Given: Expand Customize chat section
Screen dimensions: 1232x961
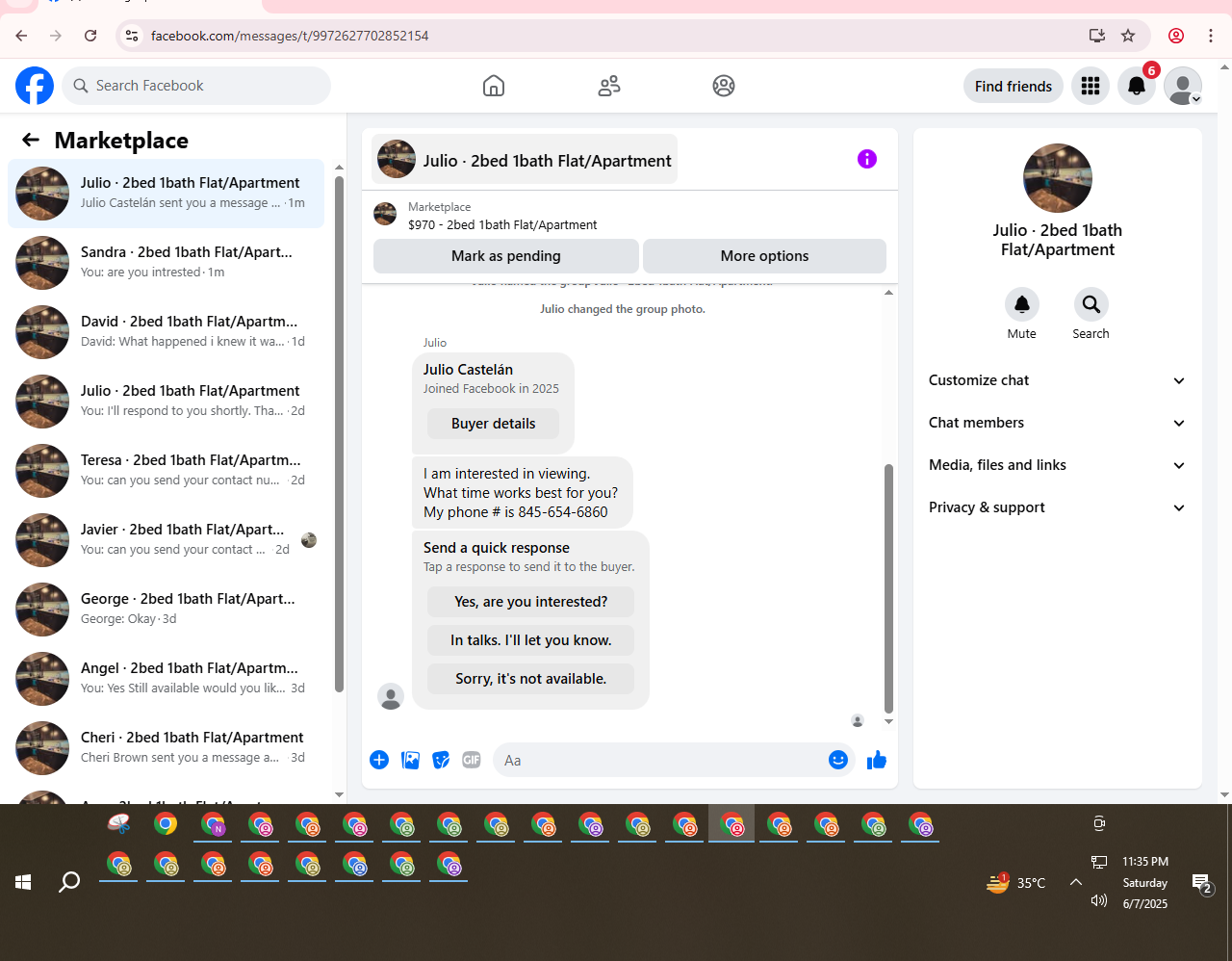Looking at the screenshot, I should pos(1057,380).
